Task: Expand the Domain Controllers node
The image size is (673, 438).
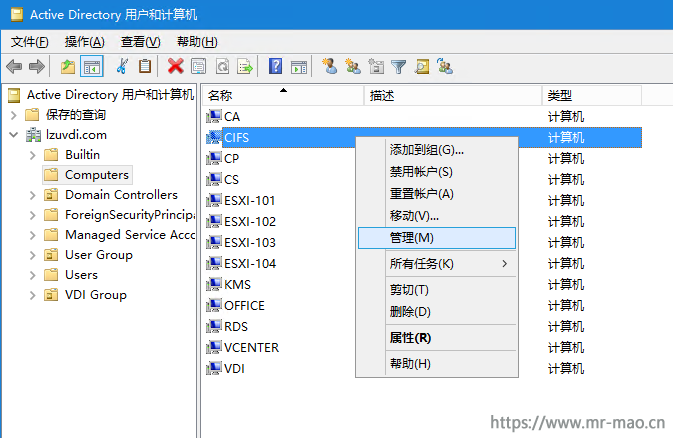Action: [x=33, y=195]
